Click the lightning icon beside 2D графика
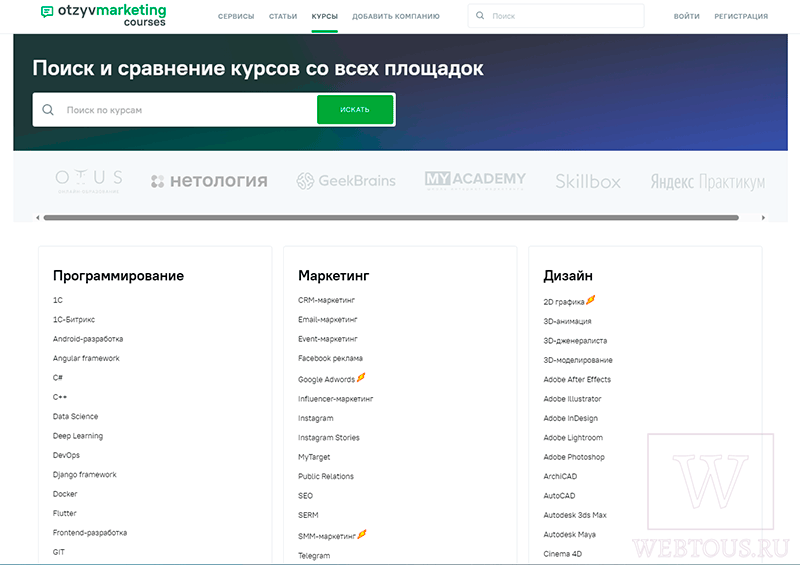This screenshot has width=800, height=565. point(590,300)
